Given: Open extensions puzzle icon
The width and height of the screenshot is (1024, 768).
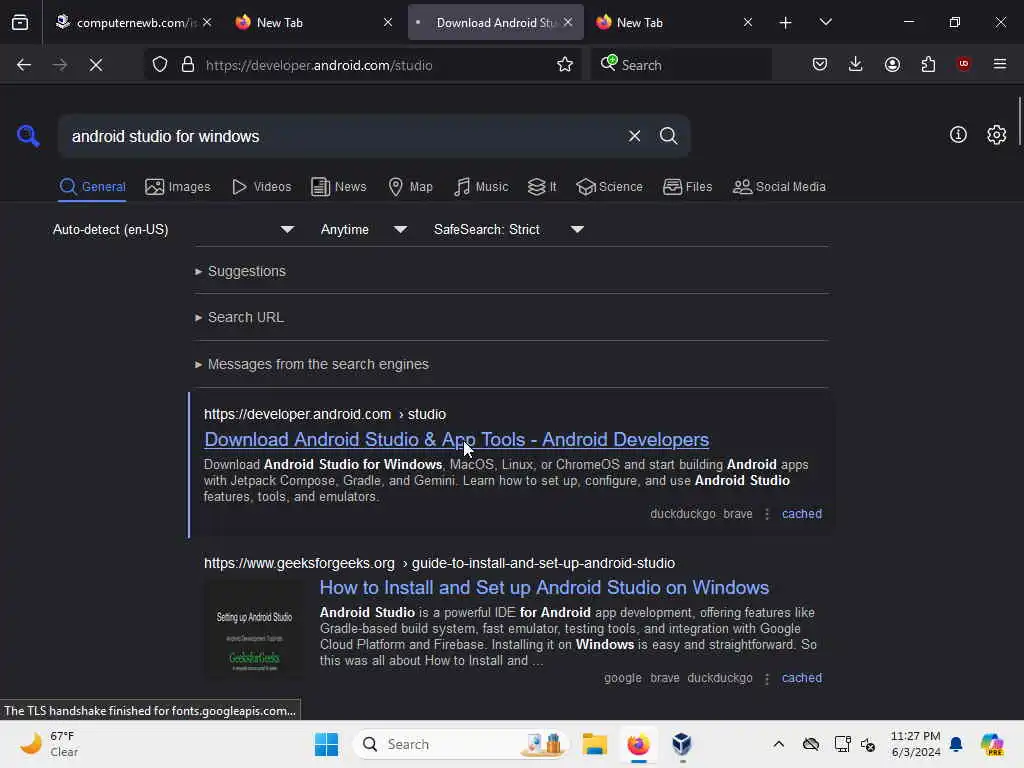Looking at the screenshot, I should pyautogui.click(x=928, y=64).
